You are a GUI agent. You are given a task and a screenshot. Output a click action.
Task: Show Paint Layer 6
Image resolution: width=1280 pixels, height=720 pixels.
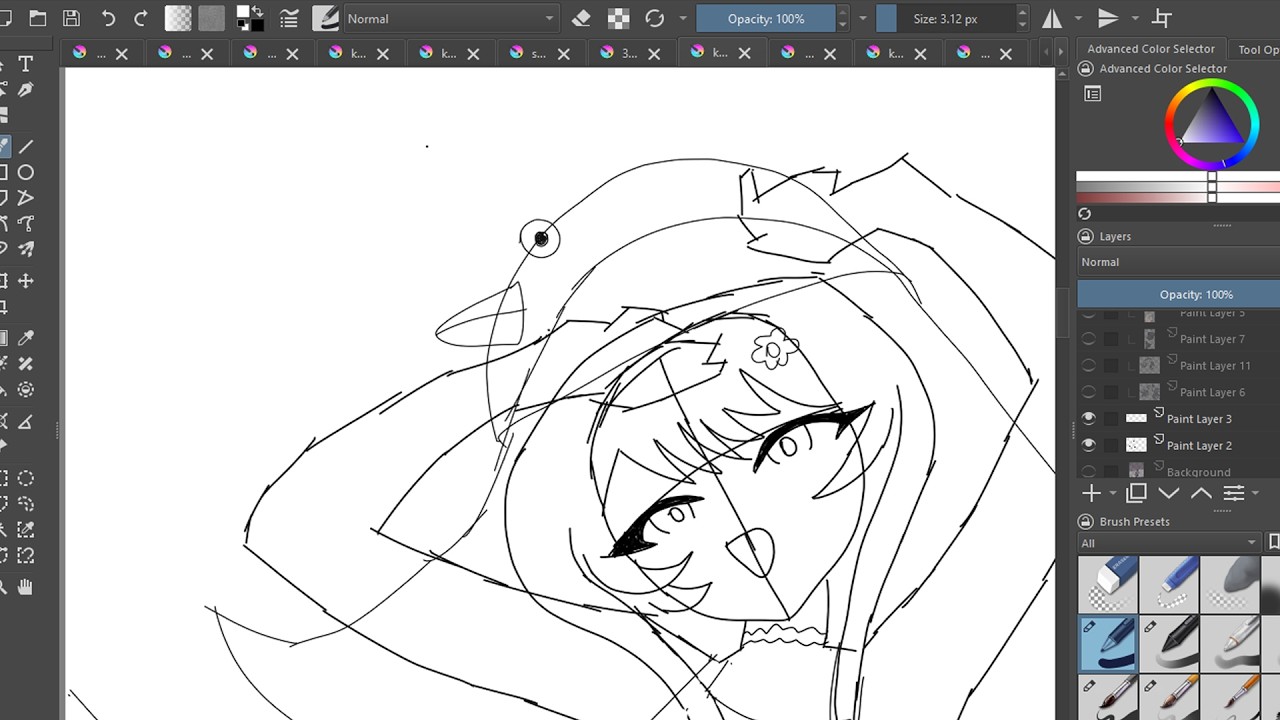coord(1089,392)
